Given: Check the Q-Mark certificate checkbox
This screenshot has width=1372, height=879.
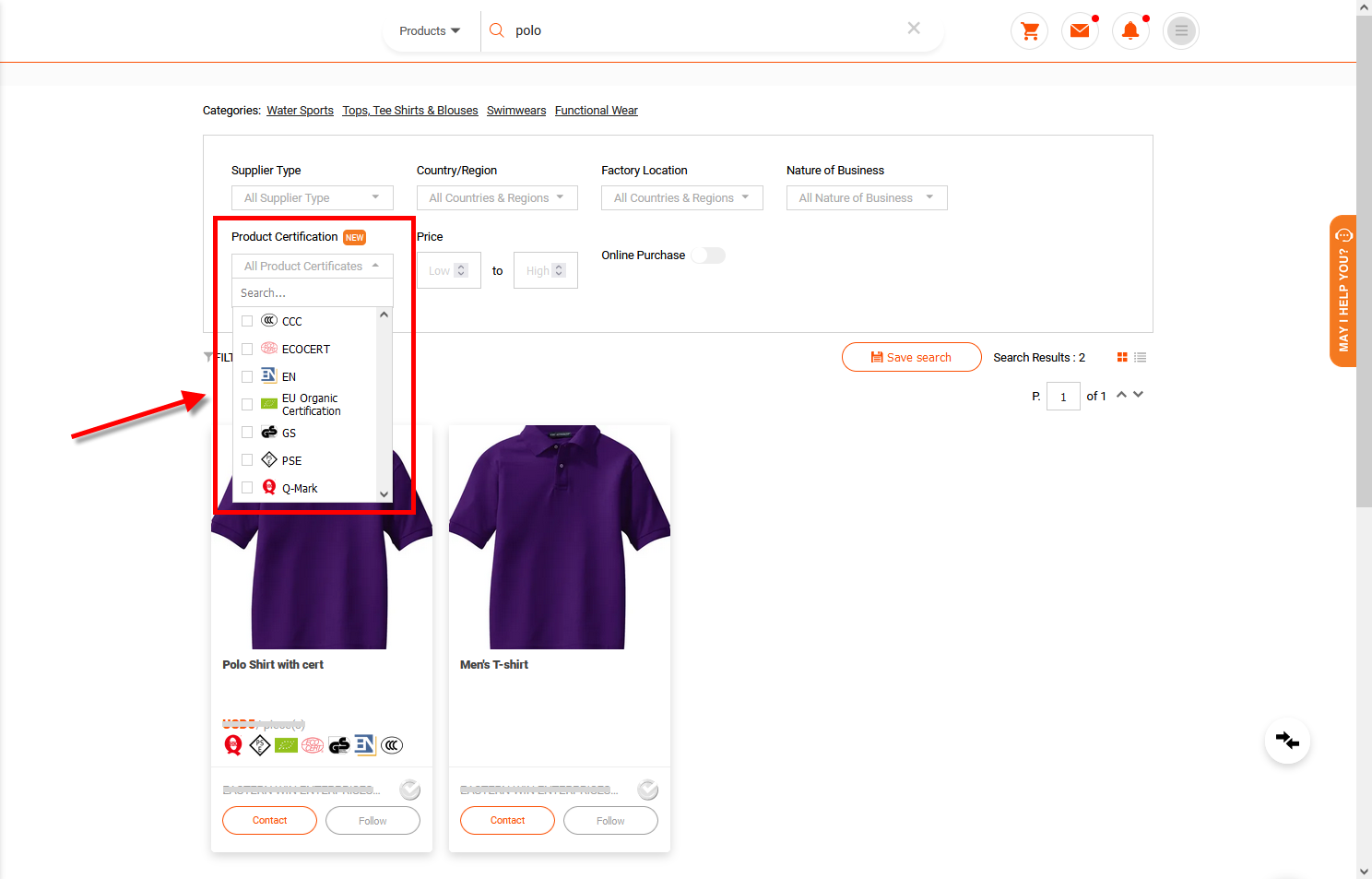Looking at the screenshot, I should pos(247,487).
